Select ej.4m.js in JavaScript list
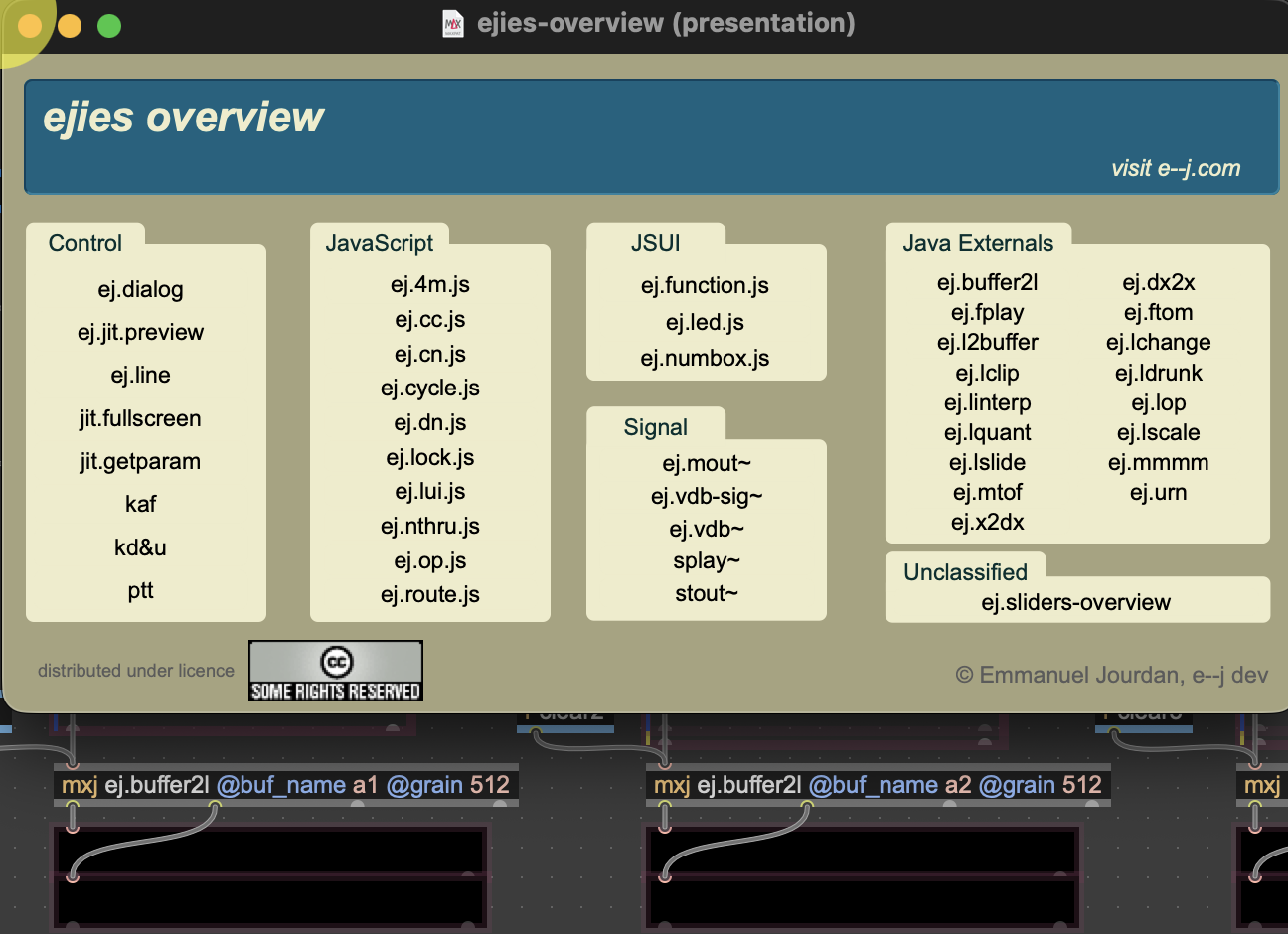 (x=429, y=284)
